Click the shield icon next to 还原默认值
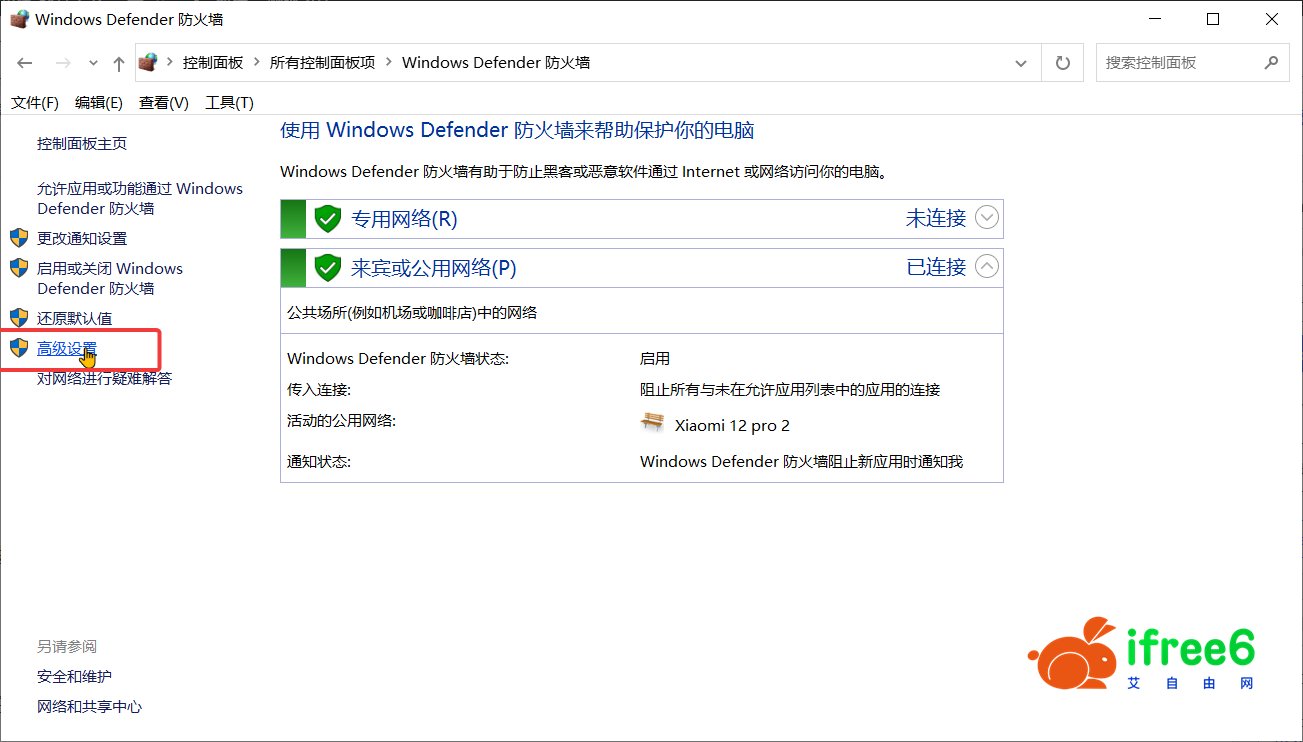1303x742 pixels. [19, 318]
